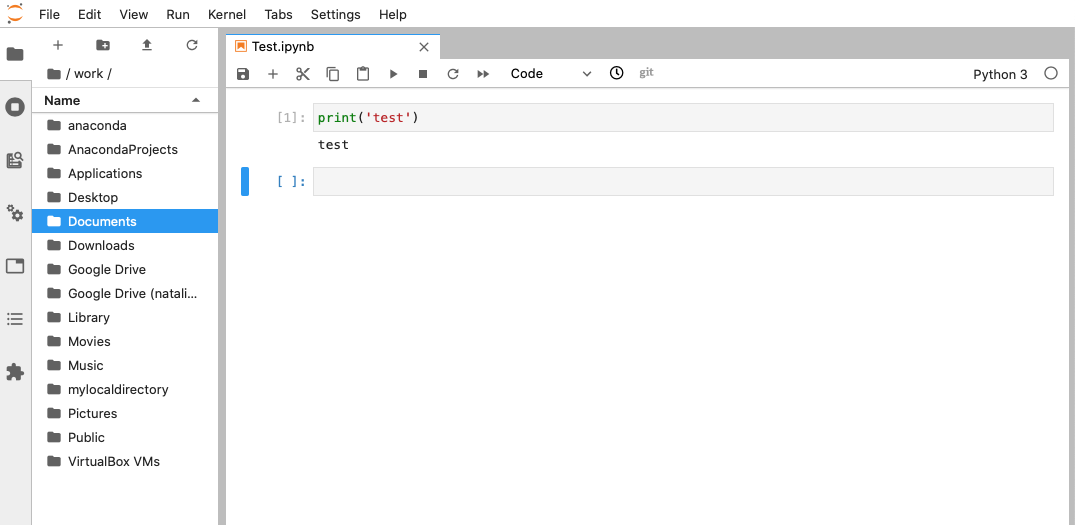Open the Extension Manager puzzle icon
Screen dimensions: 1075x525
pos(15,372)
